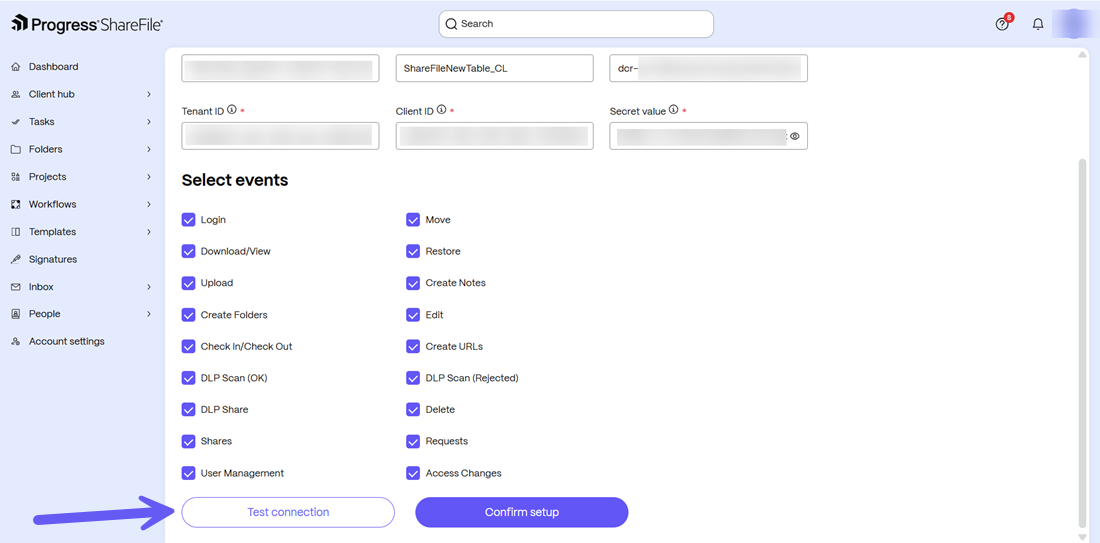
Task: Toggle the Upload event checkbox
Action: click(188, 283)
